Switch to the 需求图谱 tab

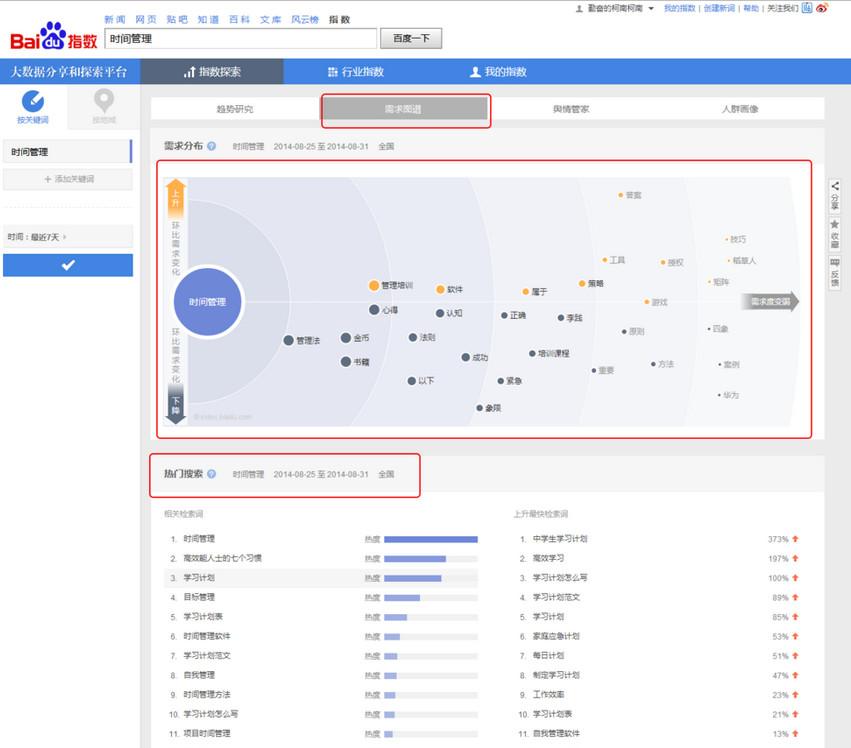click(404, 109)
